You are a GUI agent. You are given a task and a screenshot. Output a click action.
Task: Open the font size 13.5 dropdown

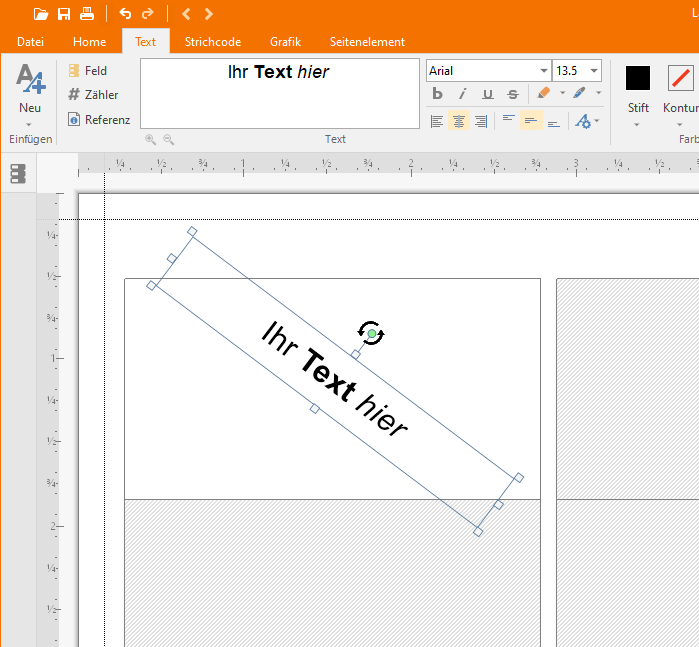click(x=594, y=71)
